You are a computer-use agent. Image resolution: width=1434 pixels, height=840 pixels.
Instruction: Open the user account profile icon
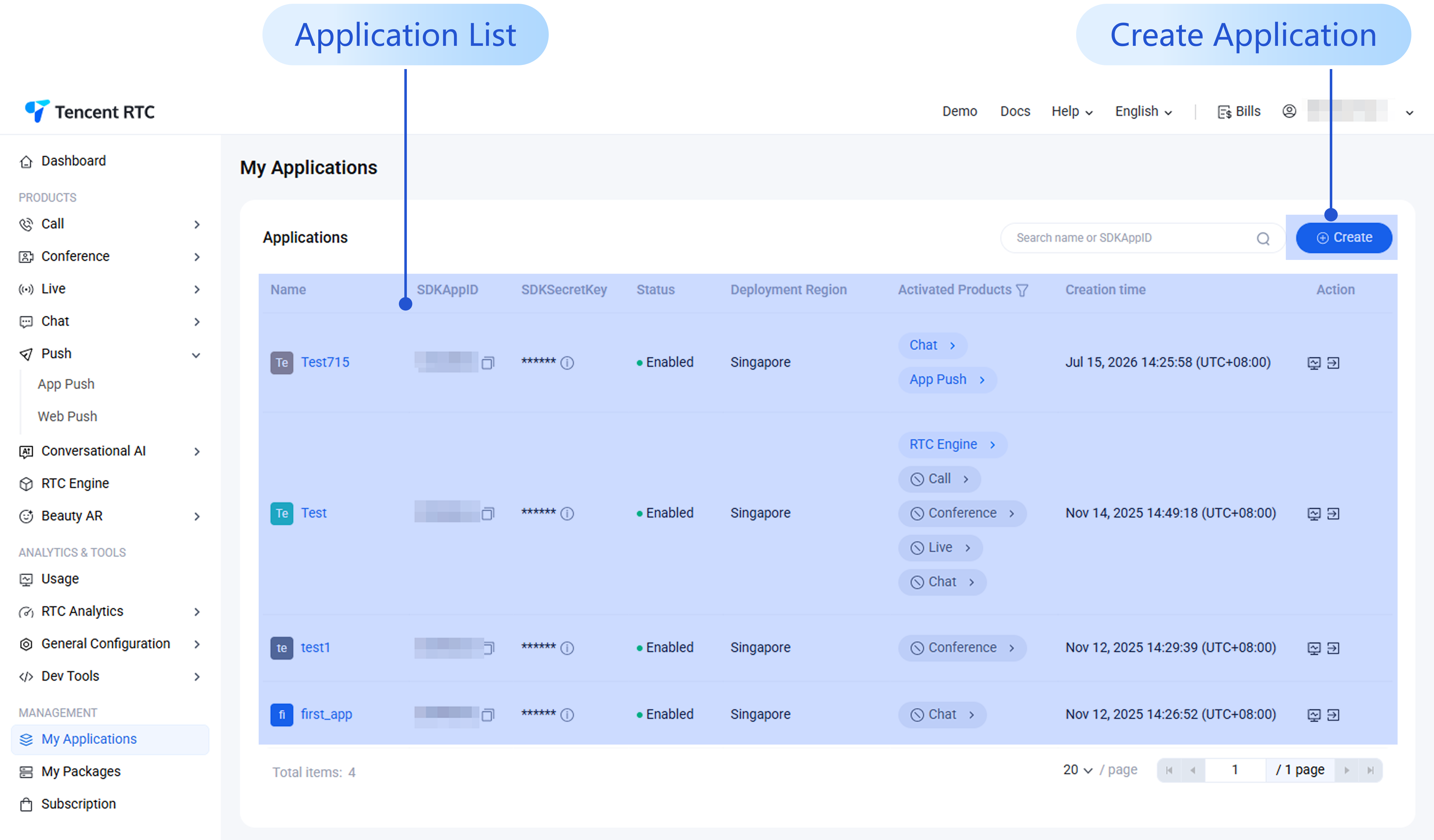[x=1290, y=111]
